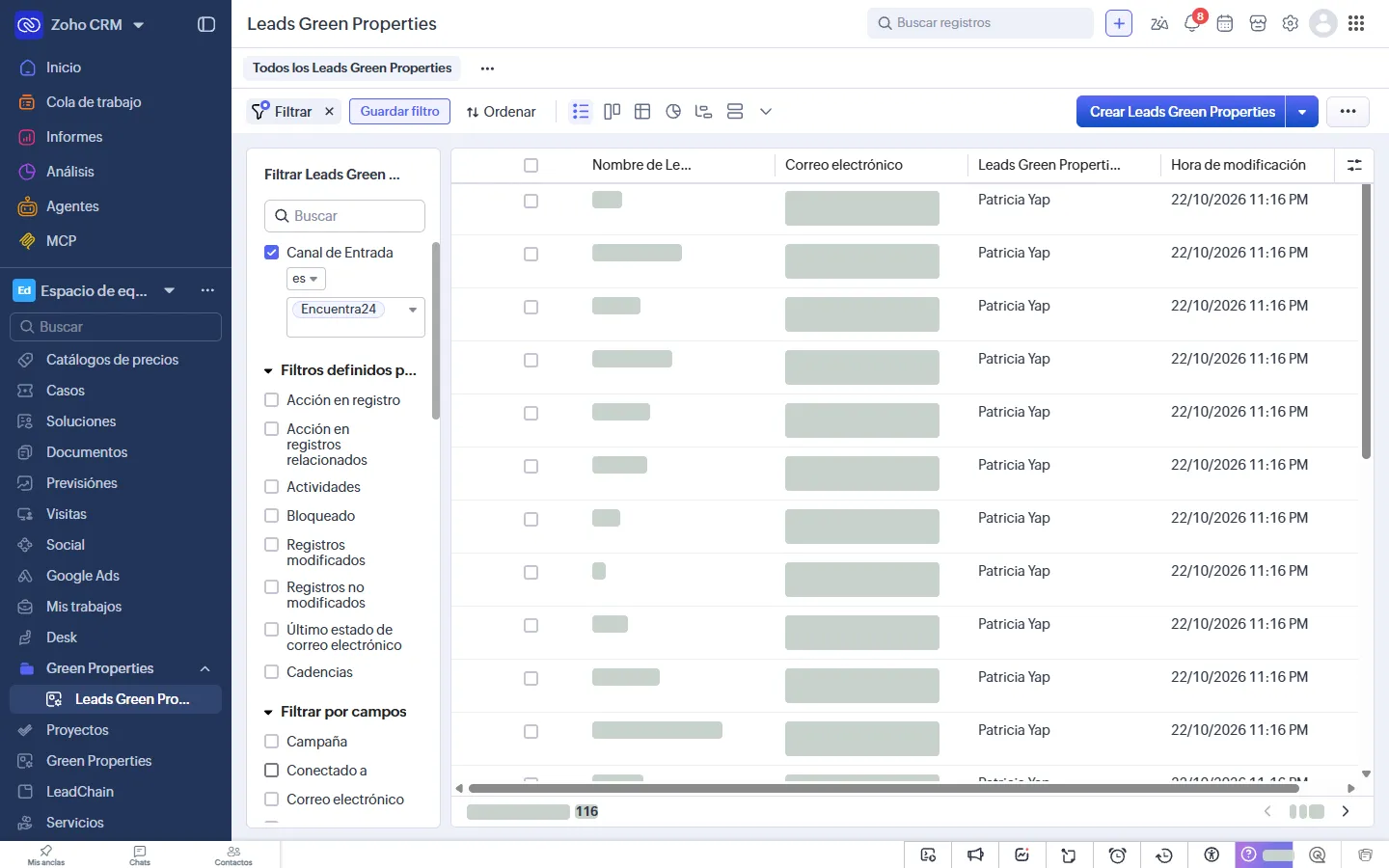The image size is (1389, 868).
Task: Switch to list view icon
Action: coord(581,112)
